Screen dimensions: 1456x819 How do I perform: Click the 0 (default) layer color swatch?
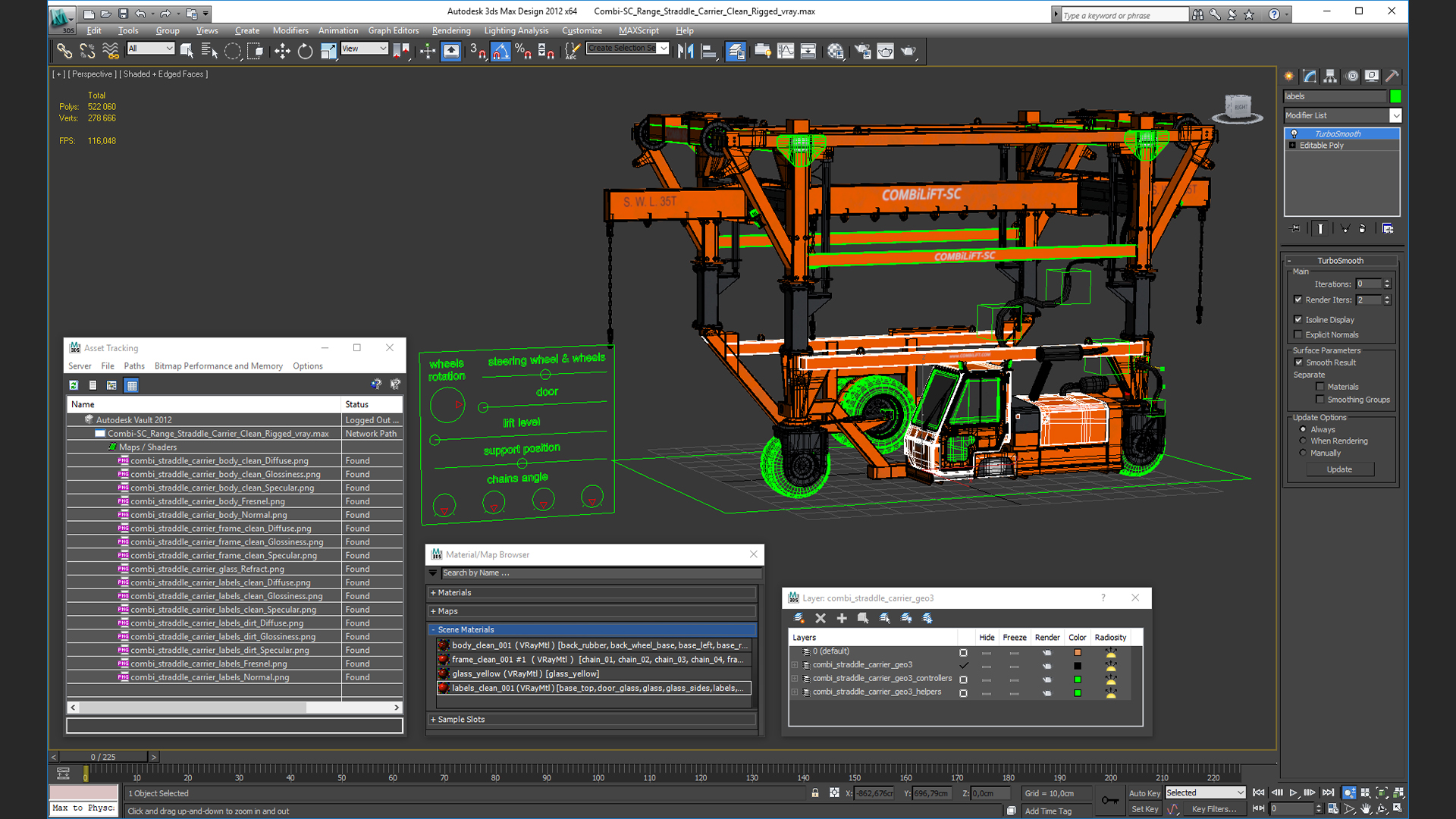pos(1077,652)
